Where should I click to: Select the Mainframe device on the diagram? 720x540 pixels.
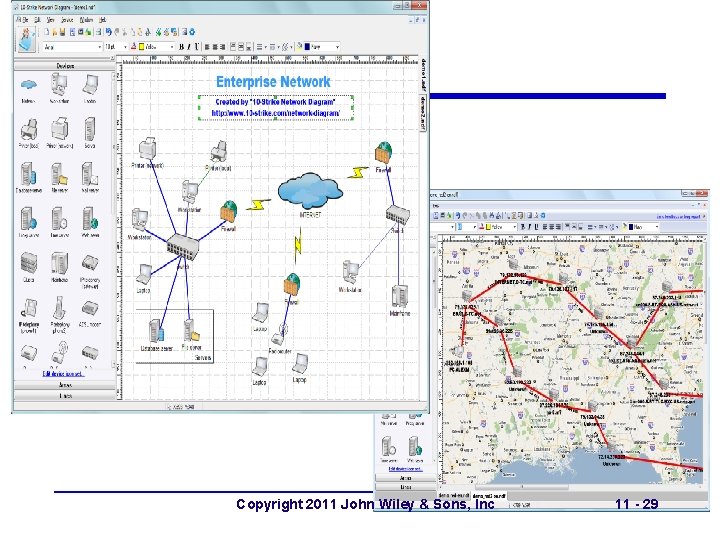(399, 297)
